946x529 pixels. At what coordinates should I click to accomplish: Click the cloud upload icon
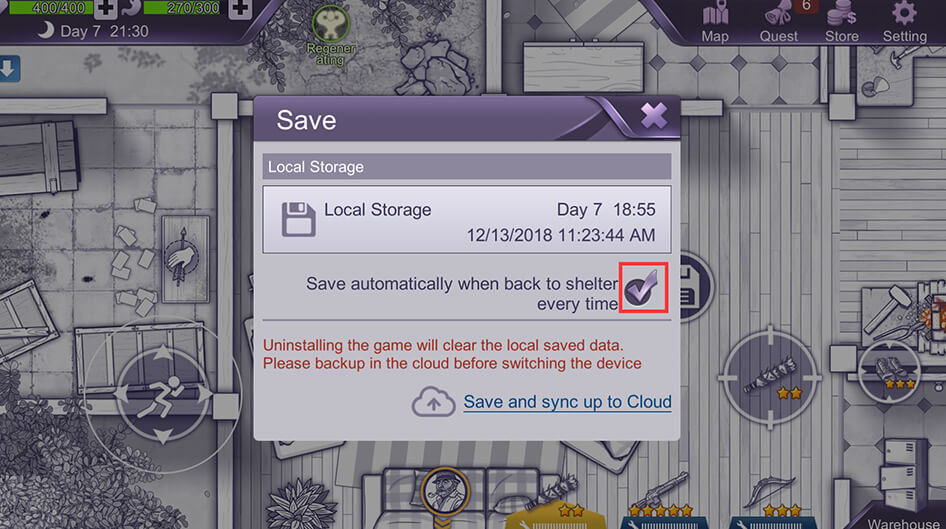433,402
